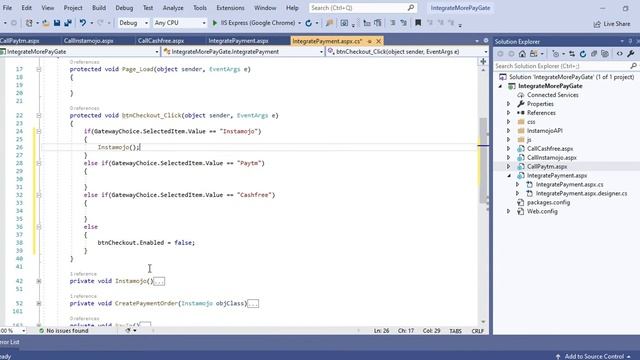
Task: Click the Live Share button
Action: click(612, 24)
